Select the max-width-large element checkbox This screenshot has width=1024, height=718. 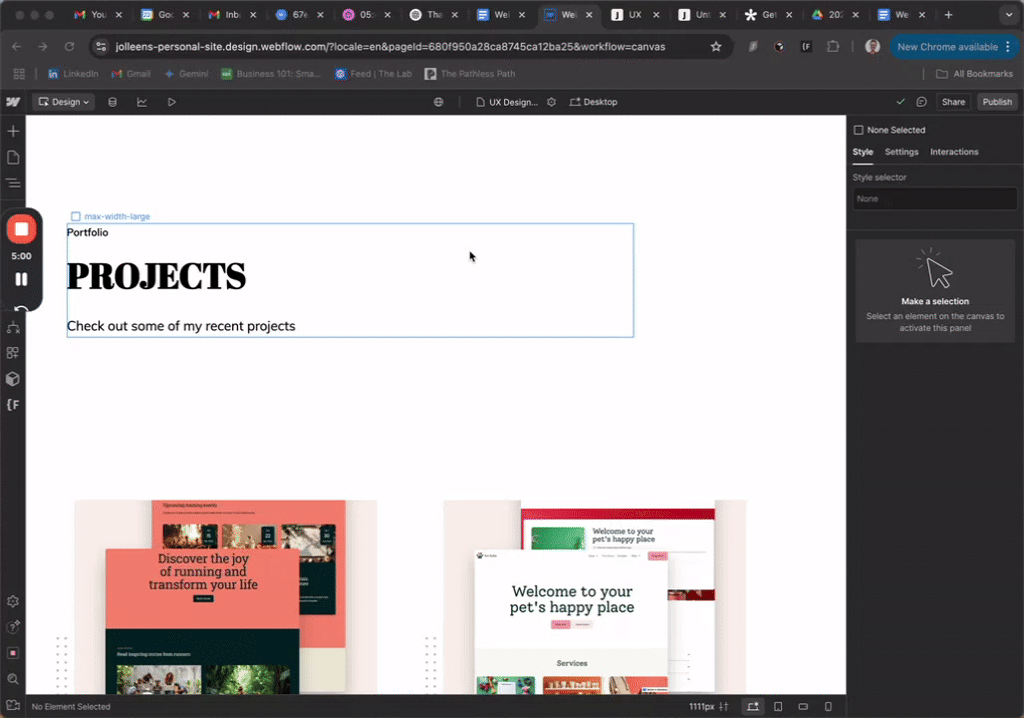pyautogui.click(x=76, y=215)
